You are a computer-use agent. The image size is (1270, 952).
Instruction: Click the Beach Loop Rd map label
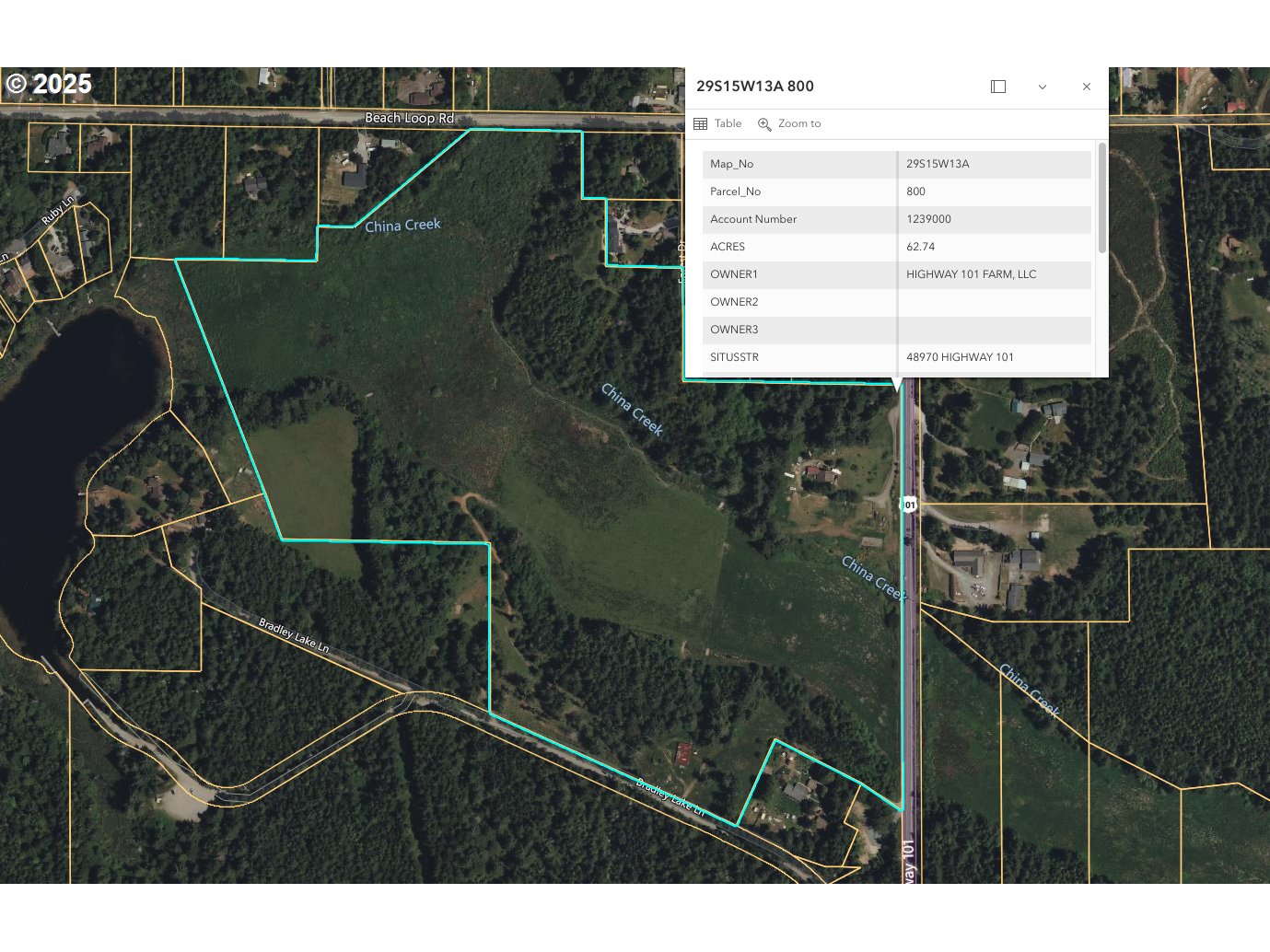[x=409, y=118]
